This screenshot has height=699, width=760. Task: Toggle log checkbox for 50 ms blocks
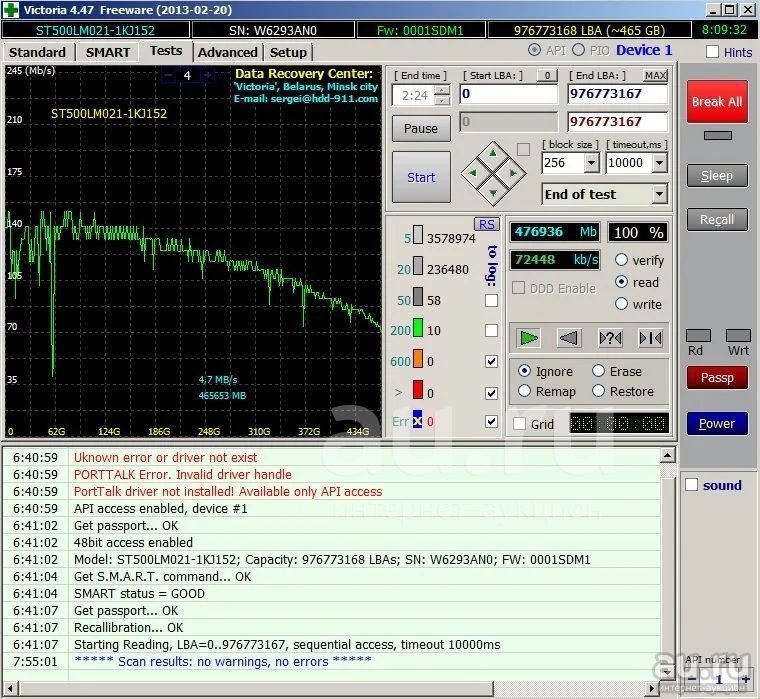click(x=491, y=301)
